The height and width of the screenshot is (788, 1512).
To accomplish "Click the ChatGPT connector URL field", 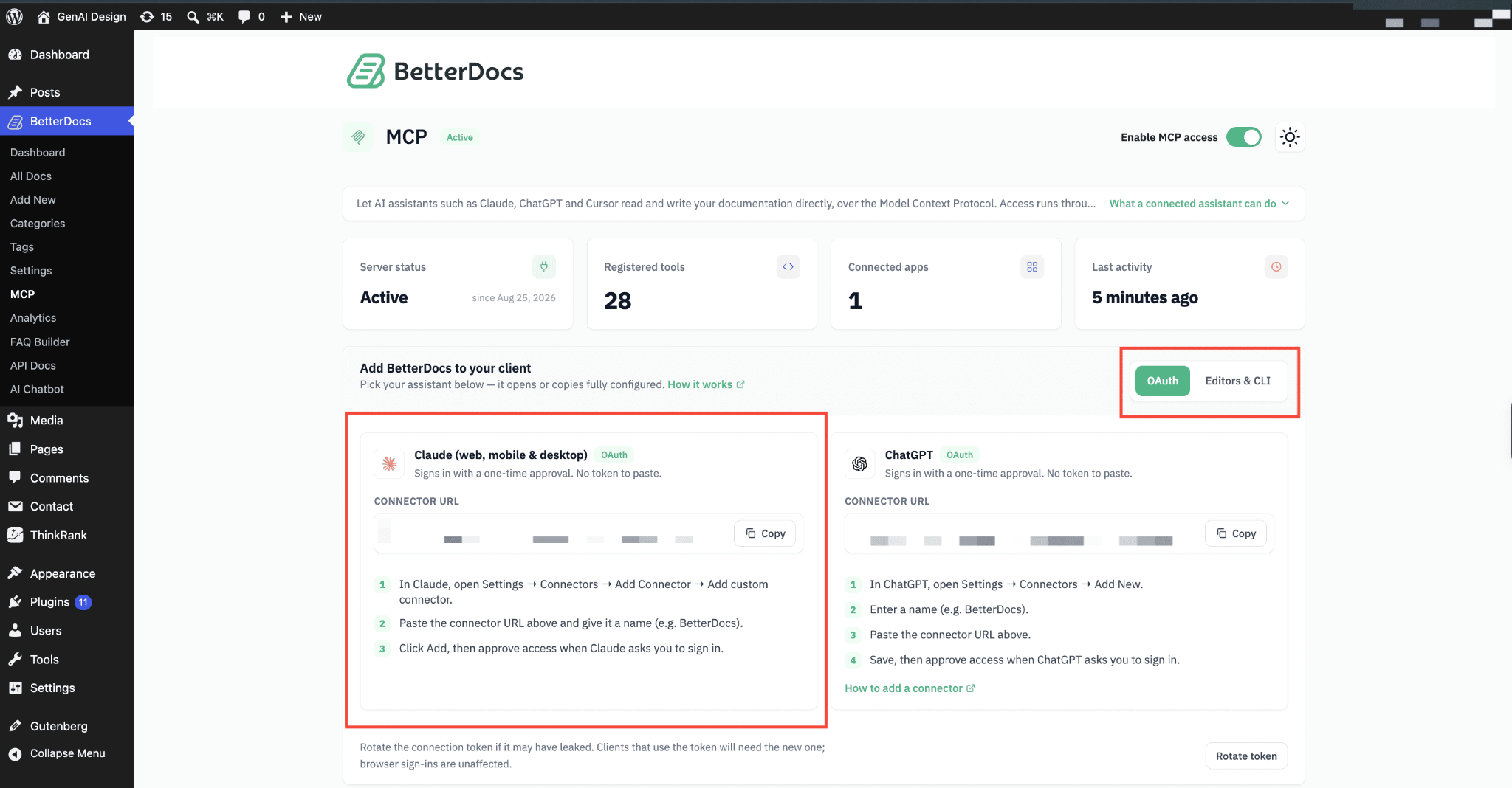I will pyautogui.click(x=1059, y=533).
